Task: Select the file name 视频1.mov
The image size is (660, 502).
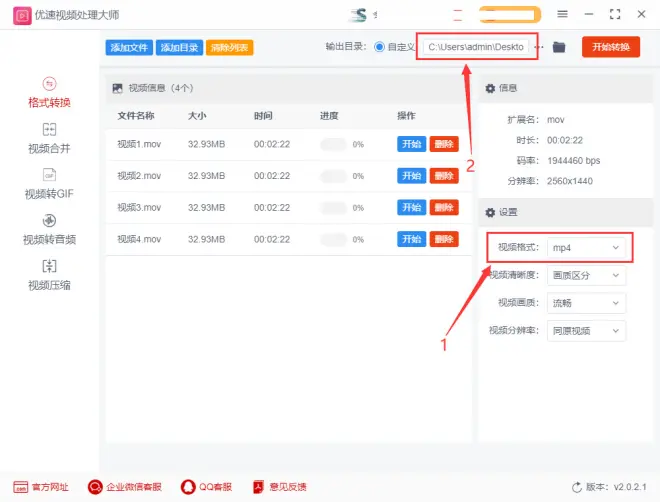Action: [139, 144]
